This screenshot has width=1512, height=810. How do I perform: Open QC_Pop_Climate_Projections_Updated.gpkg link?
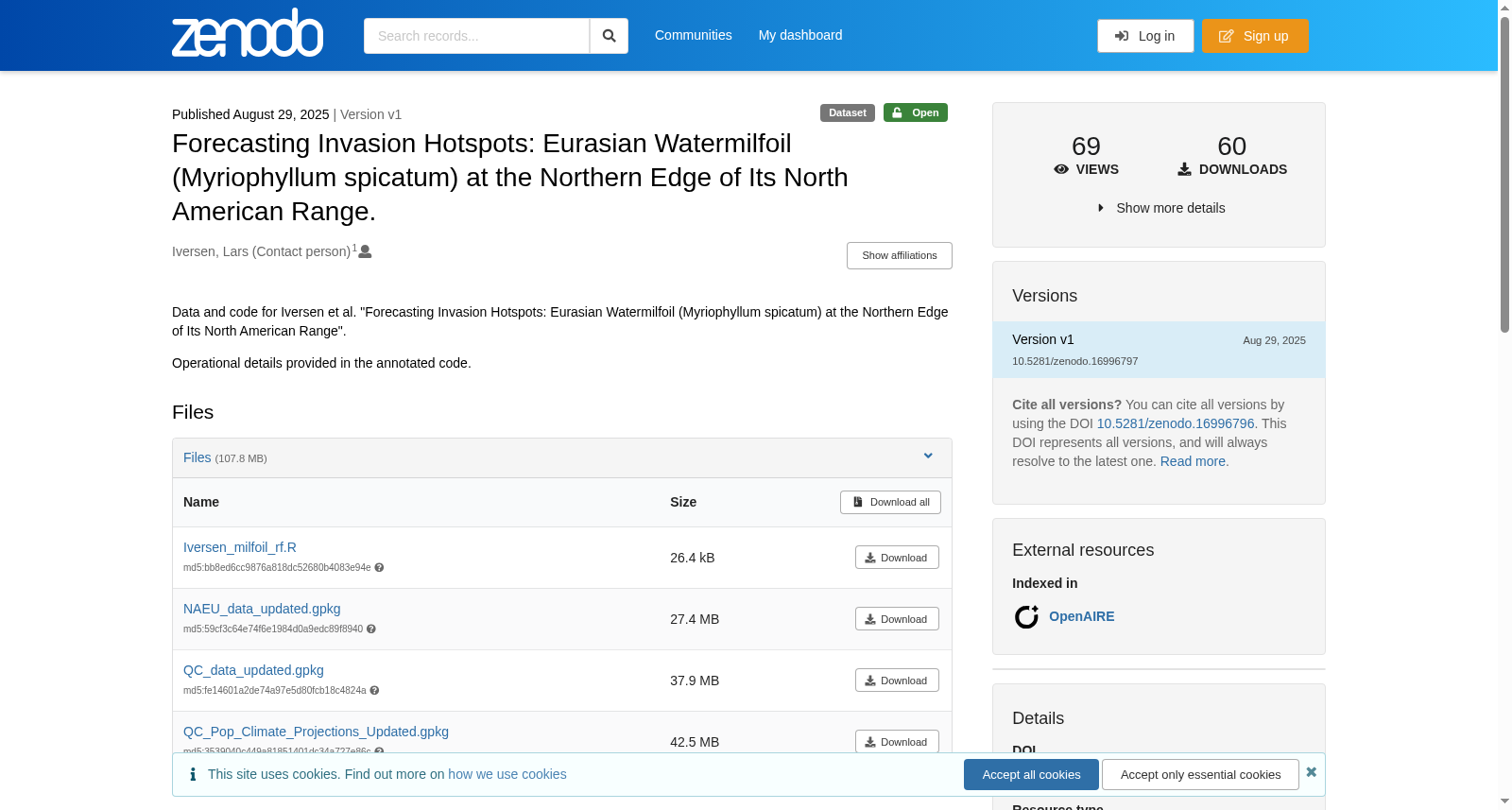pos(316,732)
